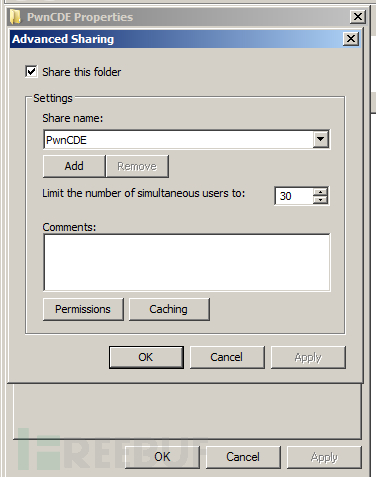Close the PwnCDE Properties window
The width and height of the screenshot is (376, 477).
coord(358,17)
